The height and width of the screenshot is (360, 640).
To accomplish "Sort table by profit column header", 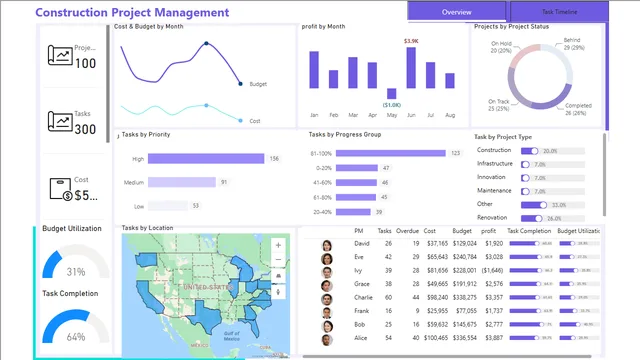I will [488, 231].
